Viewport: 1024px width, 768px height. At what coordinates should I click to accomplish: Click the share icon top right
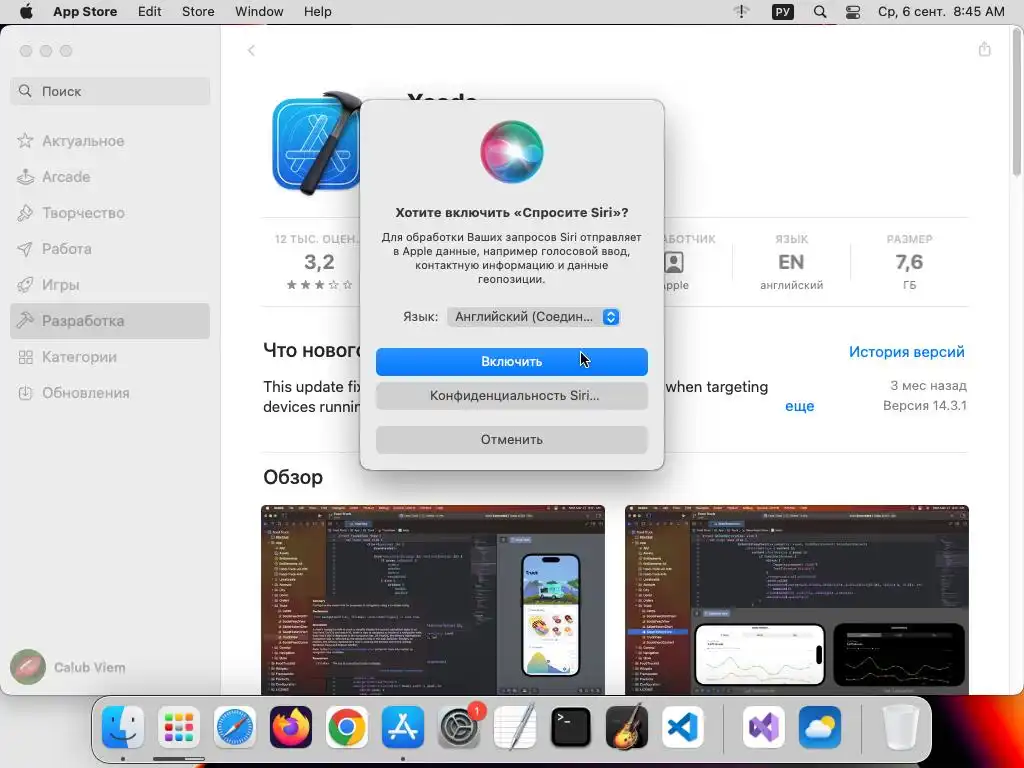tap(985, 50)
